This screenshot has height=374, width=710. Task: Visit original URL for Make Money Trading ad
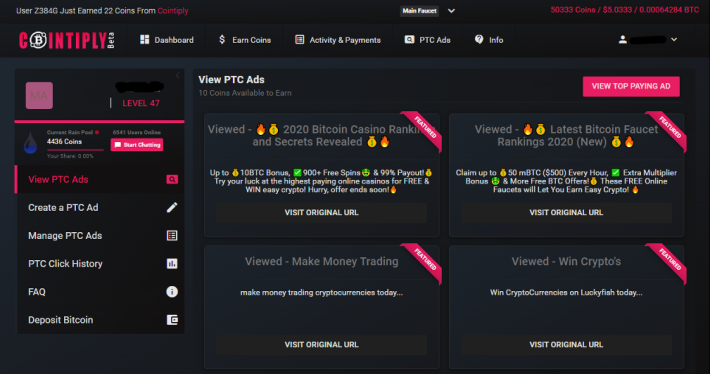(321, 345)
